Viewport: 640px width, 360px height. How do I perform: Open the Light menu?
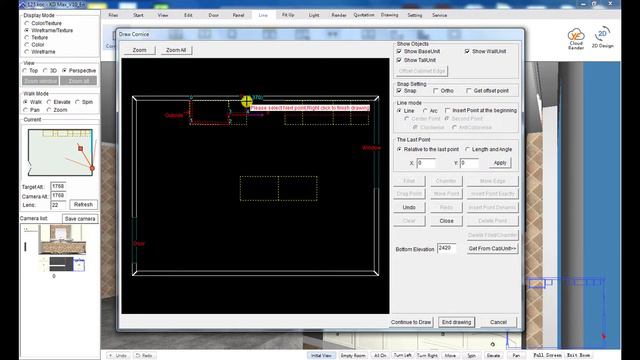[x=314, y=15]
